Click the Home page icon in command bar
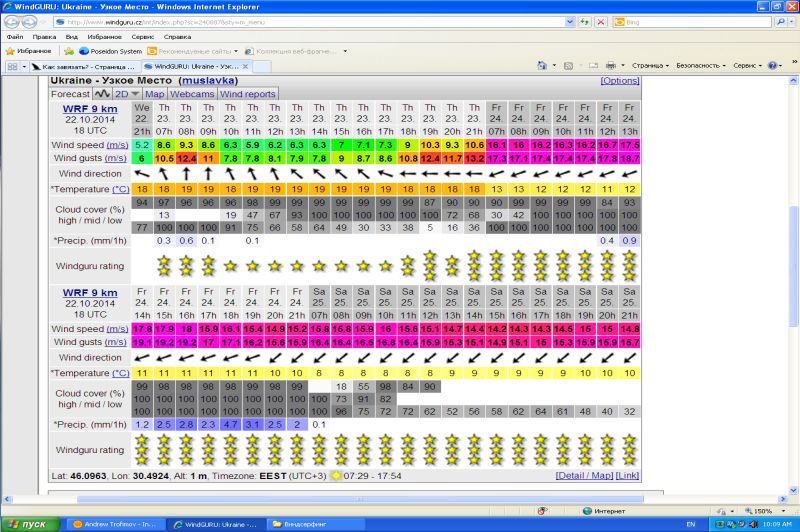 pyautogui.click(x=542, y=65)
